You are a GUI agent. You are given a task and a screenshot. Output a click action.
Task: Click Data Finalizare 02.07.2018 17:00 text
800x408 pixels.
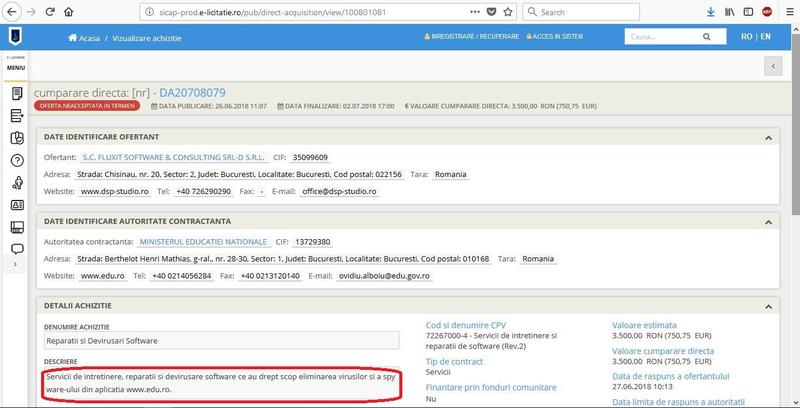336,106
